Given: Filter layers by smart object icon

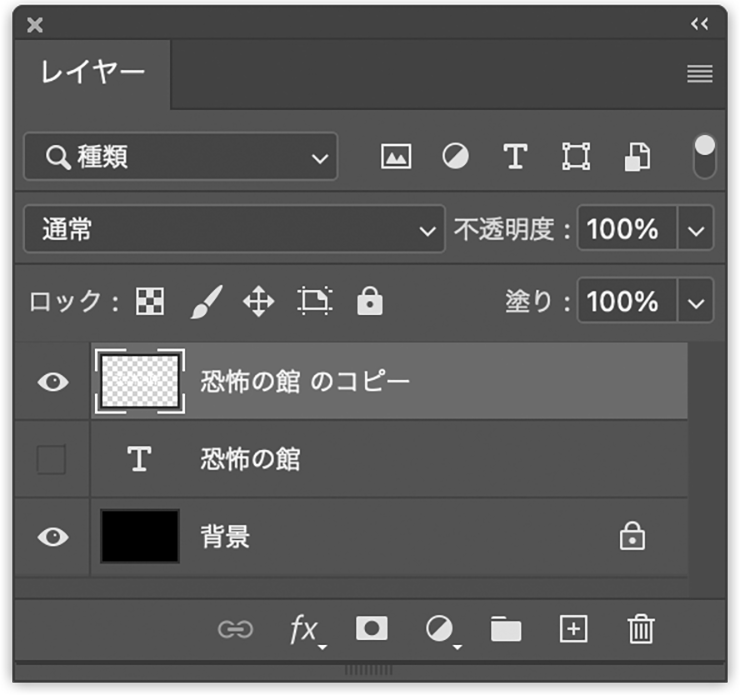Looking at the screenshot, I should pos(637,157).
